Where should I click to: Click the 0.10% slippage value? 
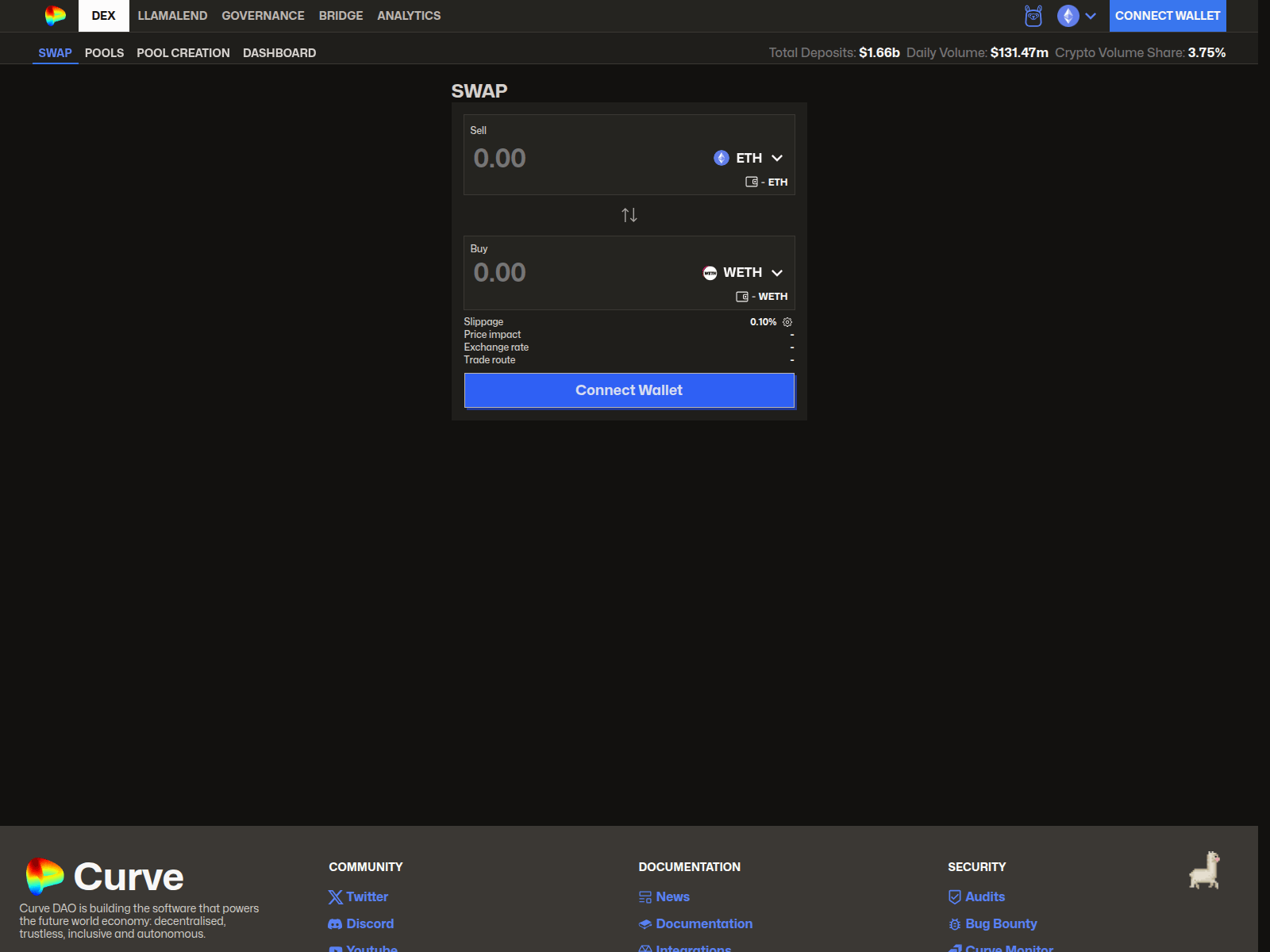764,322
